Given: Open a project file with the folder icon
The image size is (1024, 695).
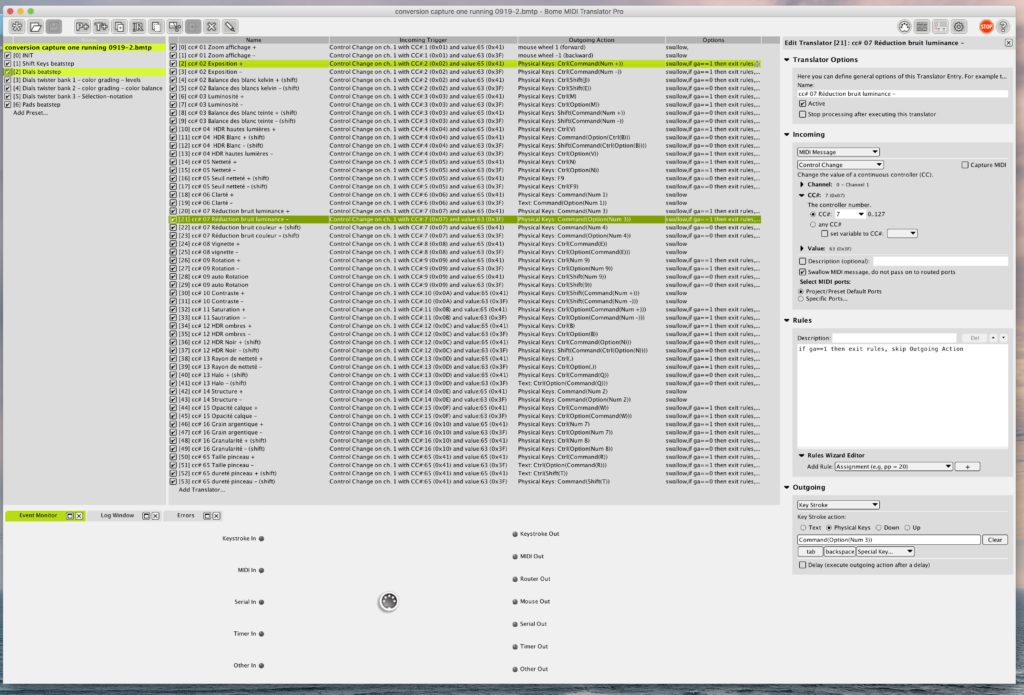Looking at the screenshot, I should (35, 27).
